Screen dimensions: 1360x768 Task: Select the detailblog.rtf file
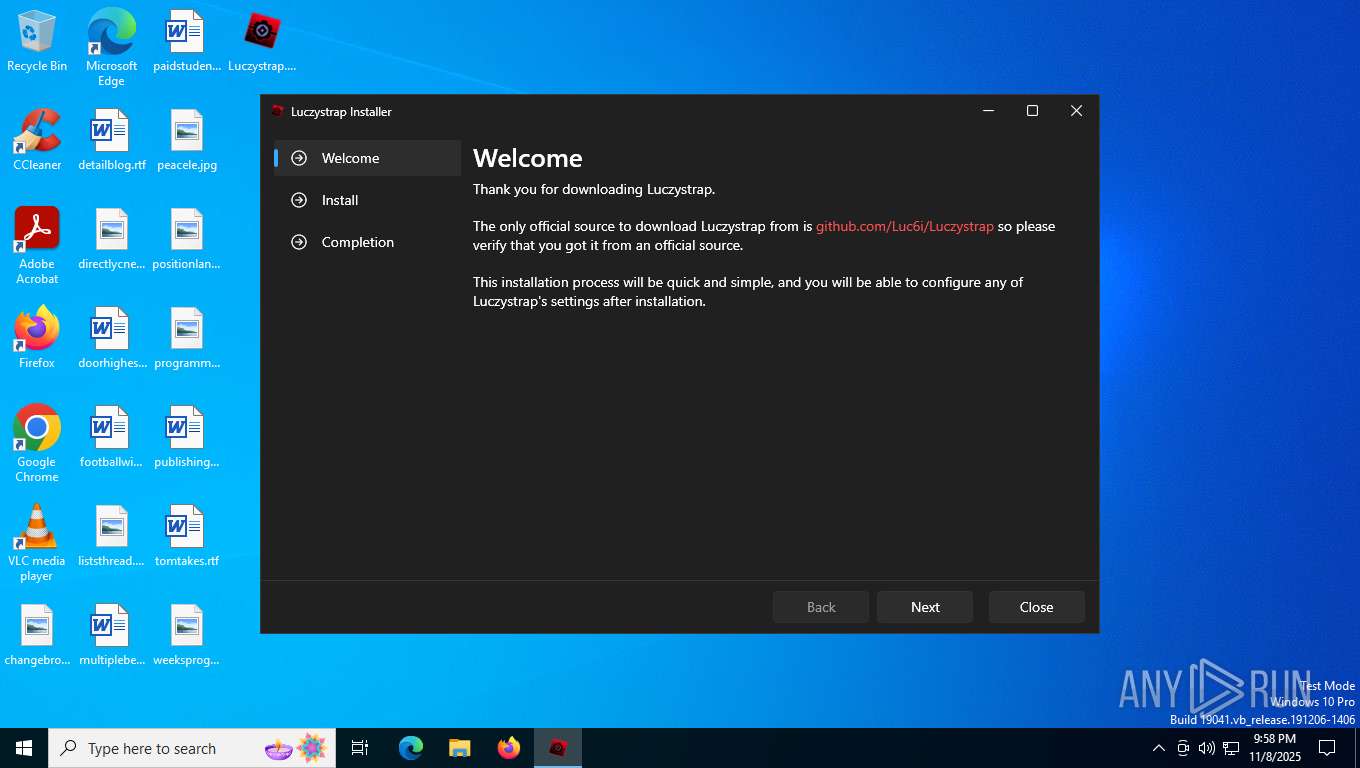click(x=112, y=141)
